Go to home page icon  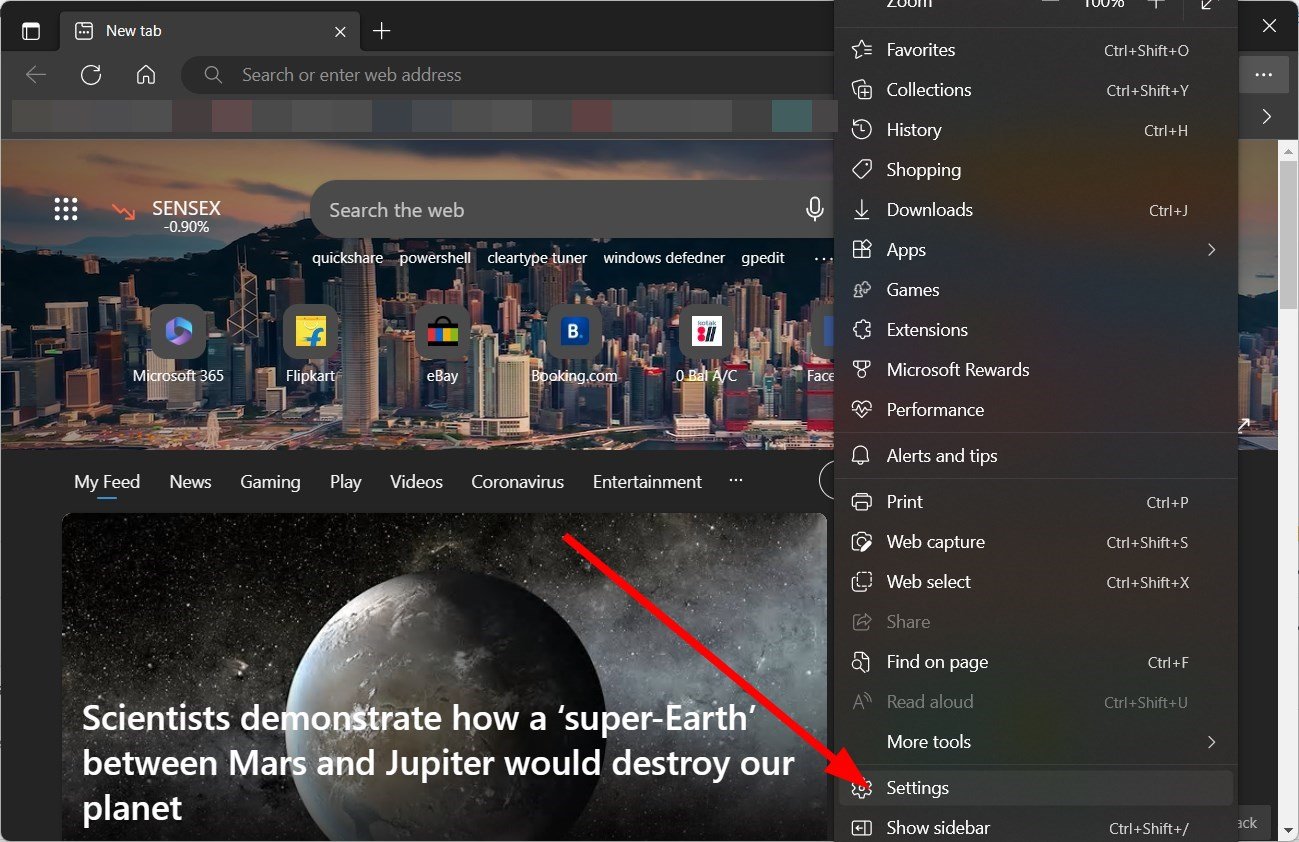pos(146,75)
